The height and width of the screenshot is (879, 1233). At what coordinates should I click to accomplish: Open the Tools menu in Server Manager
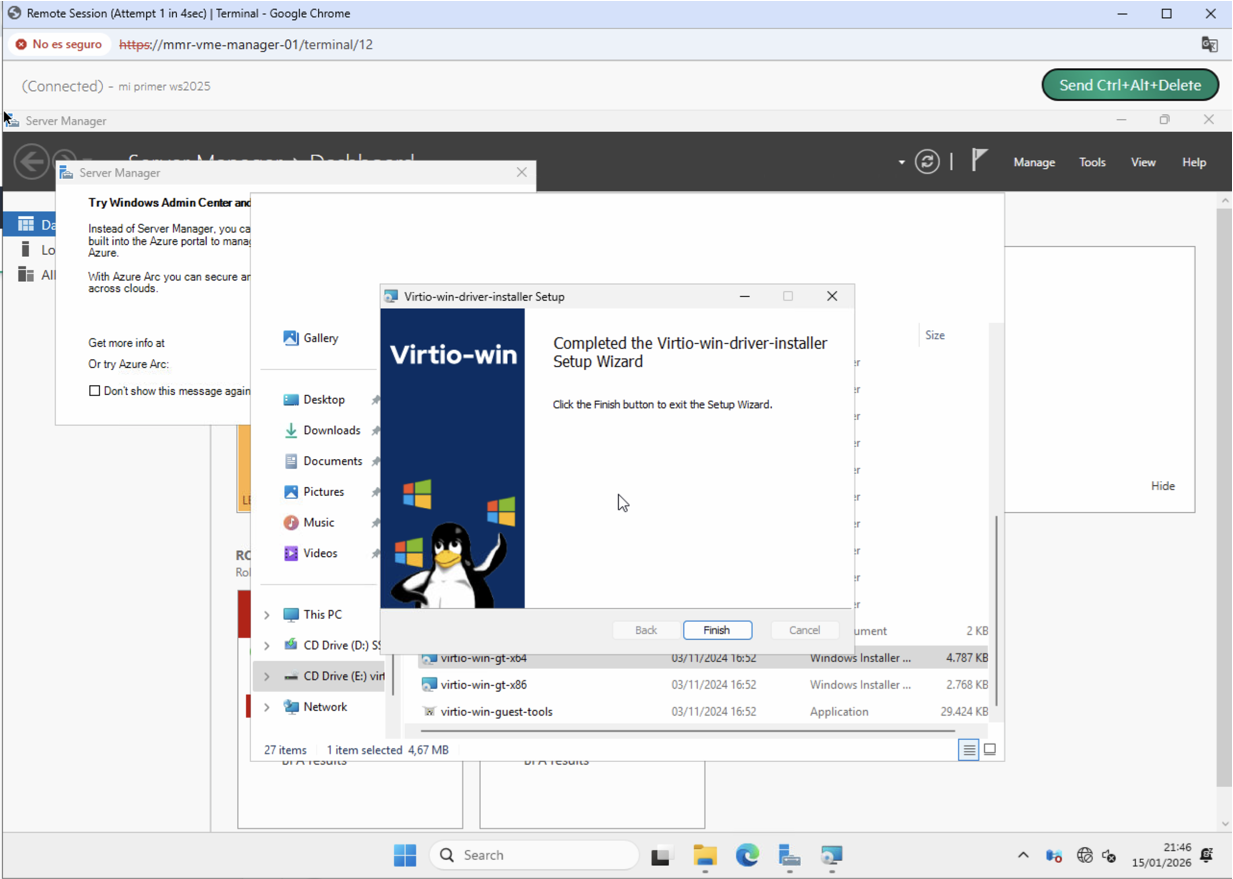pyautogui.click(x=1092, y=161)
